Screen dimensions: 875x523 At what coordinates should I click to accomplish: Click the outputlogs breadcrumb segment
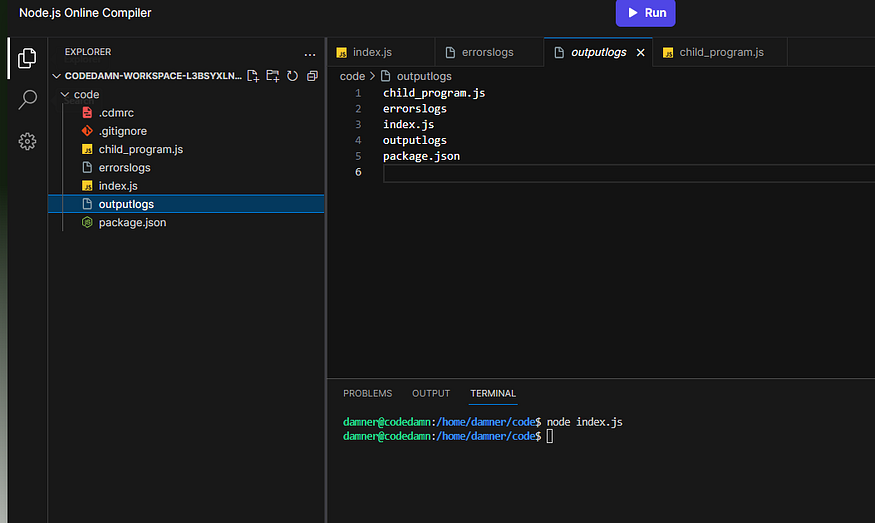coord(424,76)
